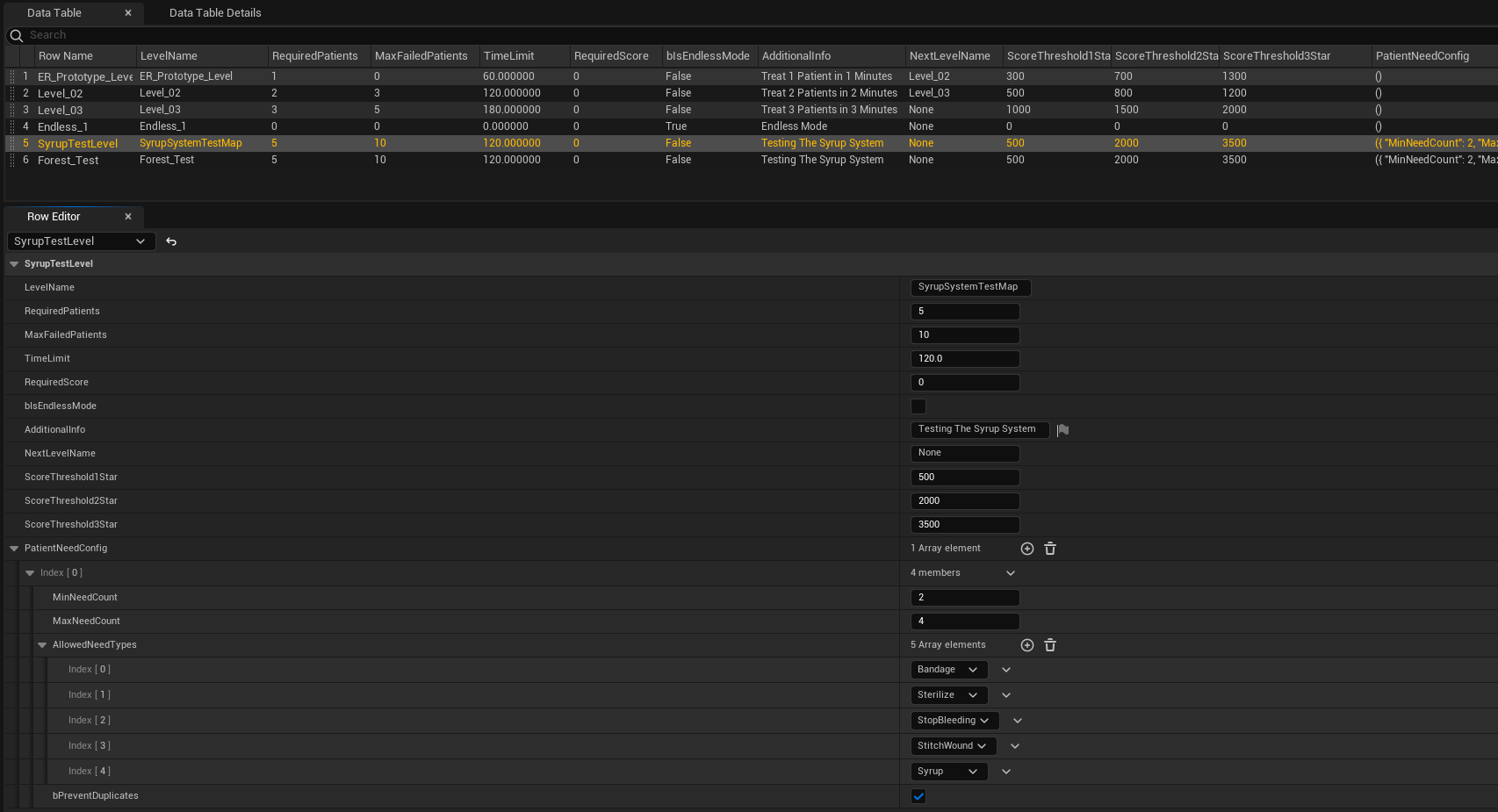
Task: Open the Syrup need type dropdown
Action: pyautogui.click(x=949, y=772)
